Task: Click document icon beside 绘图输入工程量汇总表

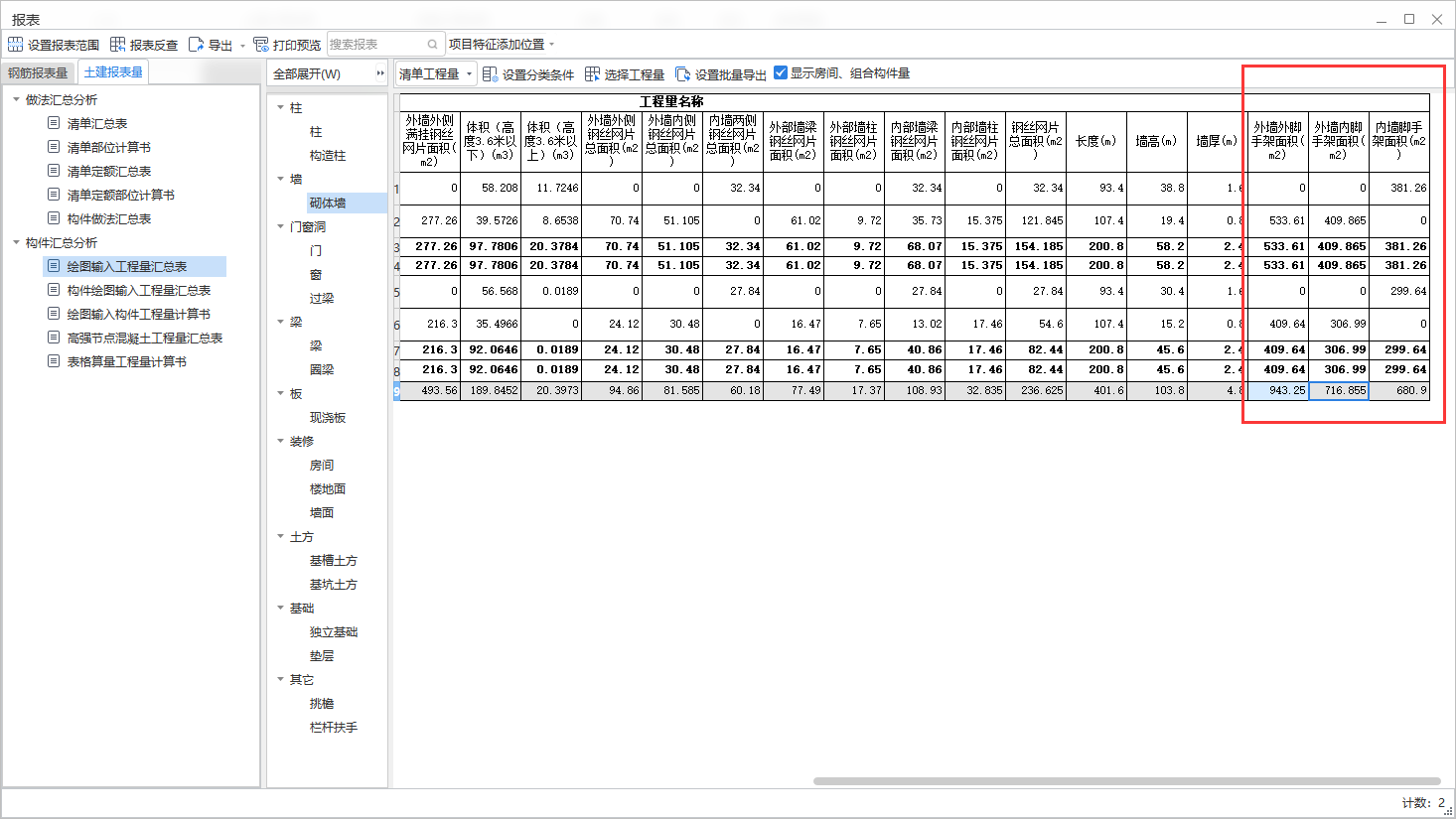Action: tap(54, 266)
